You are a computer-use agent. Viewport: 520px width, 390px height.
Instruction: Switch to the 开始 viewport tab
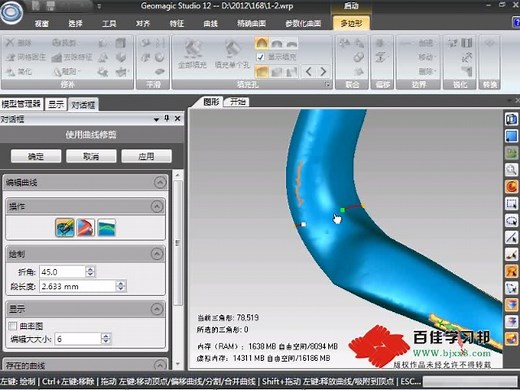238,101
